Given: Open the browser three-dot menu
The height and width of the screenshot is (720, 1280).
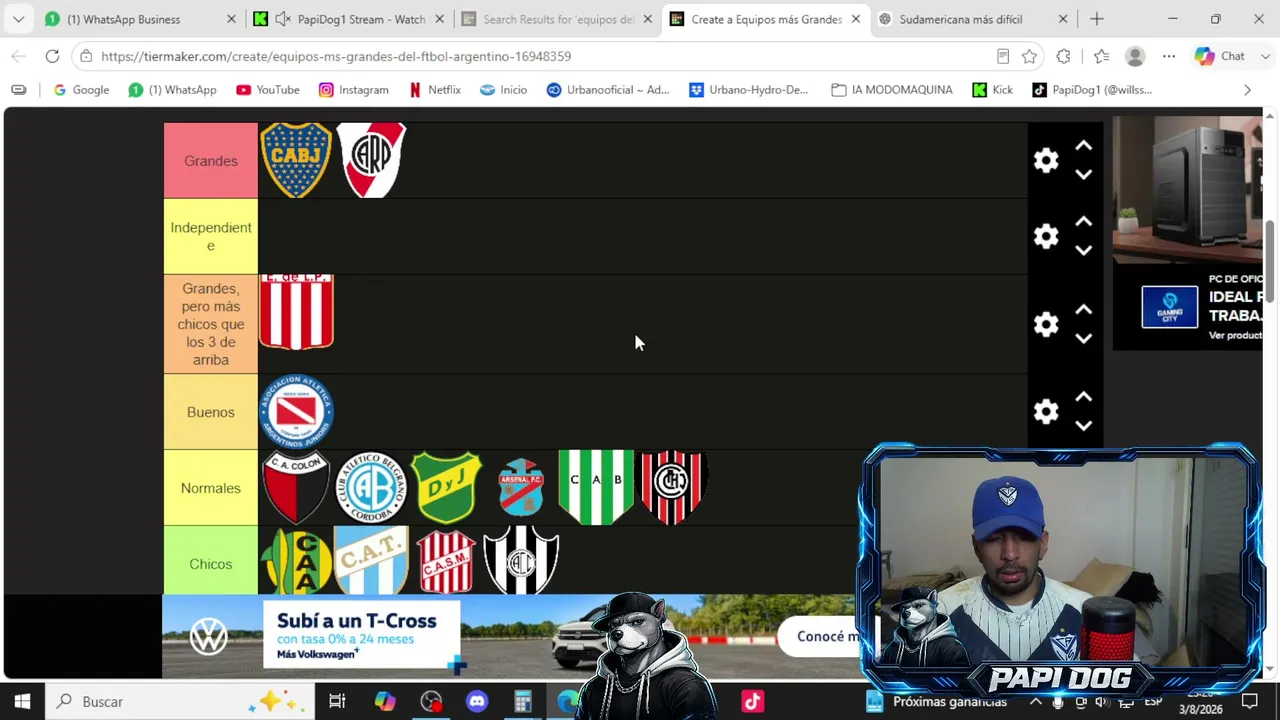Looking at the screenshot, I should (x=1168, y=56).
